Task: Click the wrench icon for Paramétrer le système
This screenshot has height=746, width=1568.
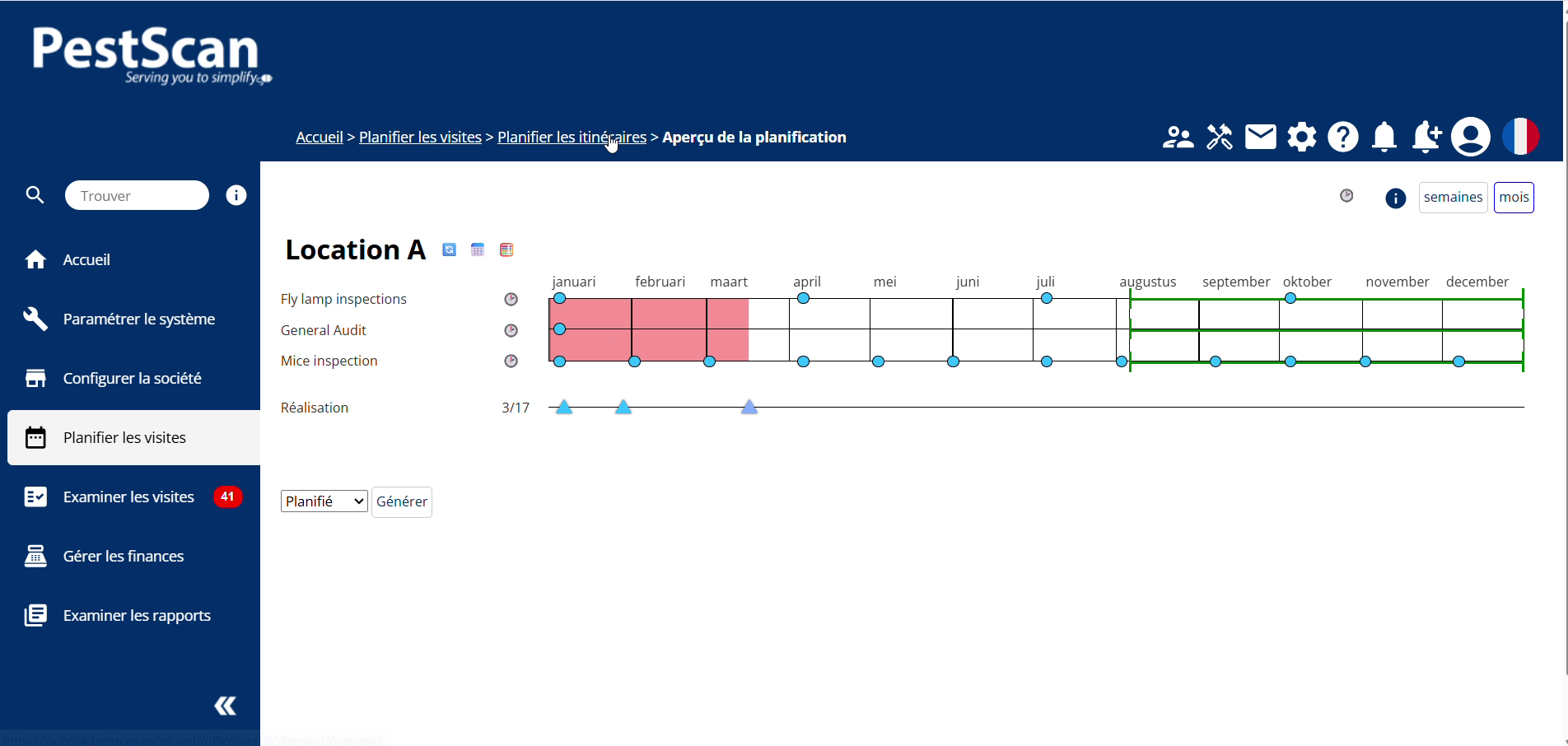Action: [35, 319]
